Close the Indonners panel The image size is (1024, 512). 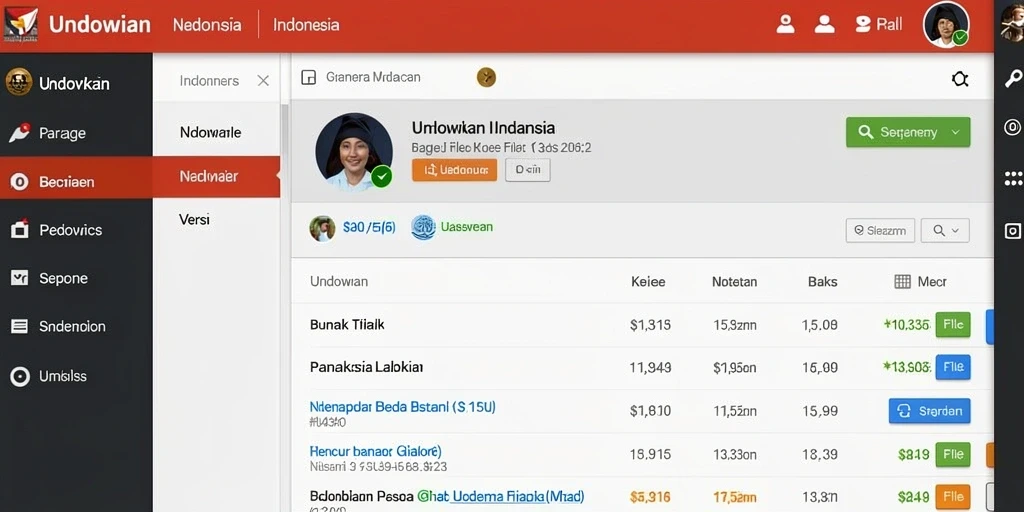point(263,81)
